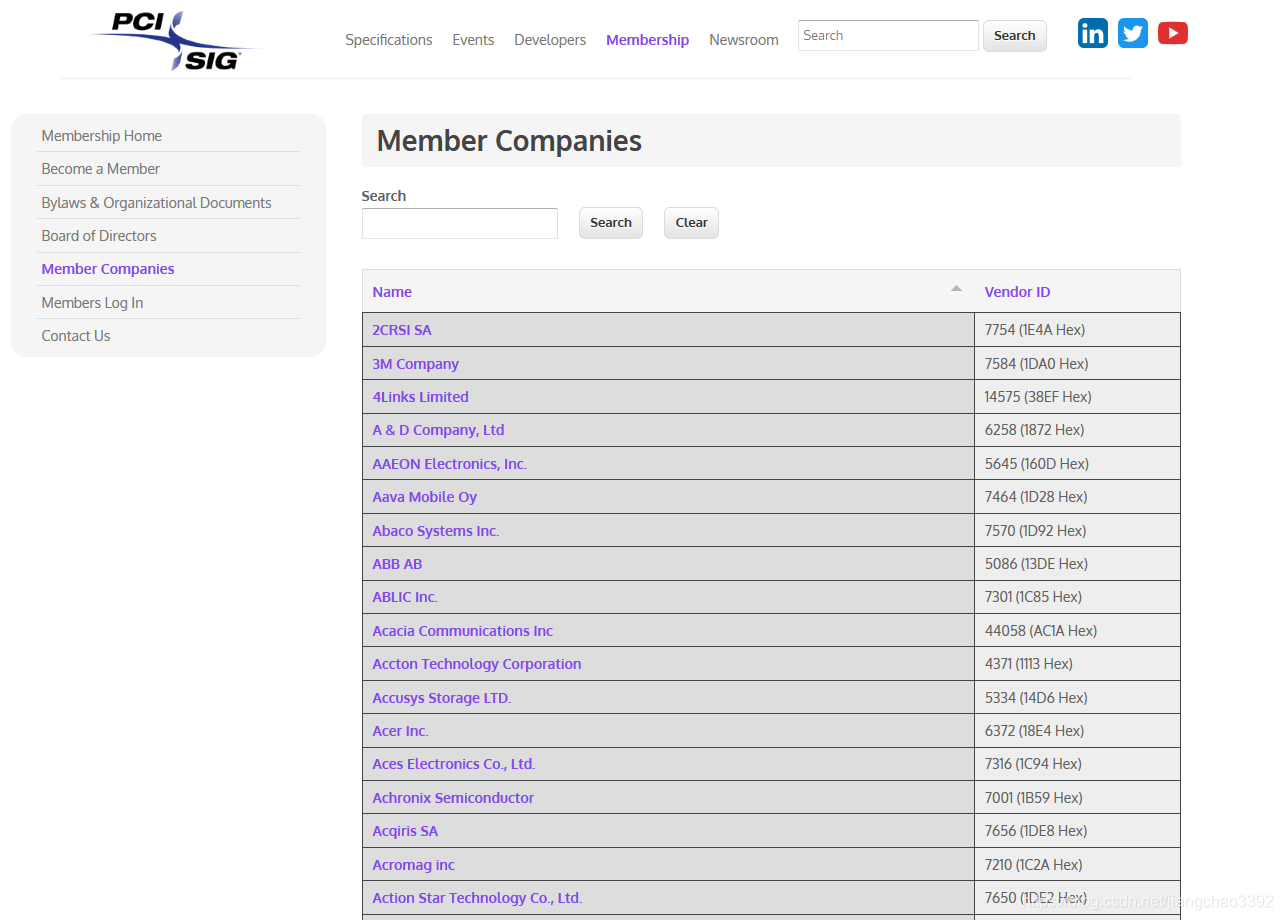Select vendor ID 7464 (1D28 Hex)
Screen dimensions: 1283x920
(1036, 497)
